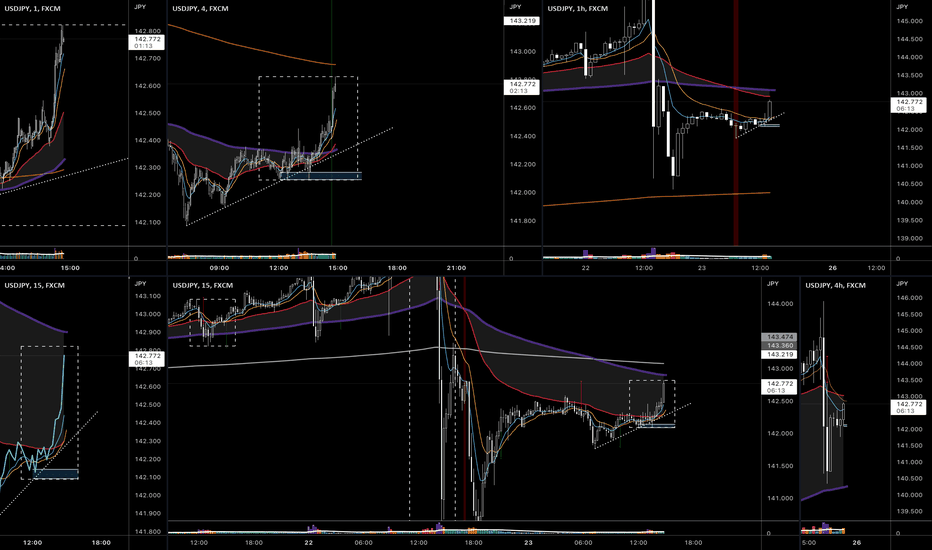Click 21:00 on the 4-minute chart time axis
This screenshot has height=550, width=932.
click(456, 268)
